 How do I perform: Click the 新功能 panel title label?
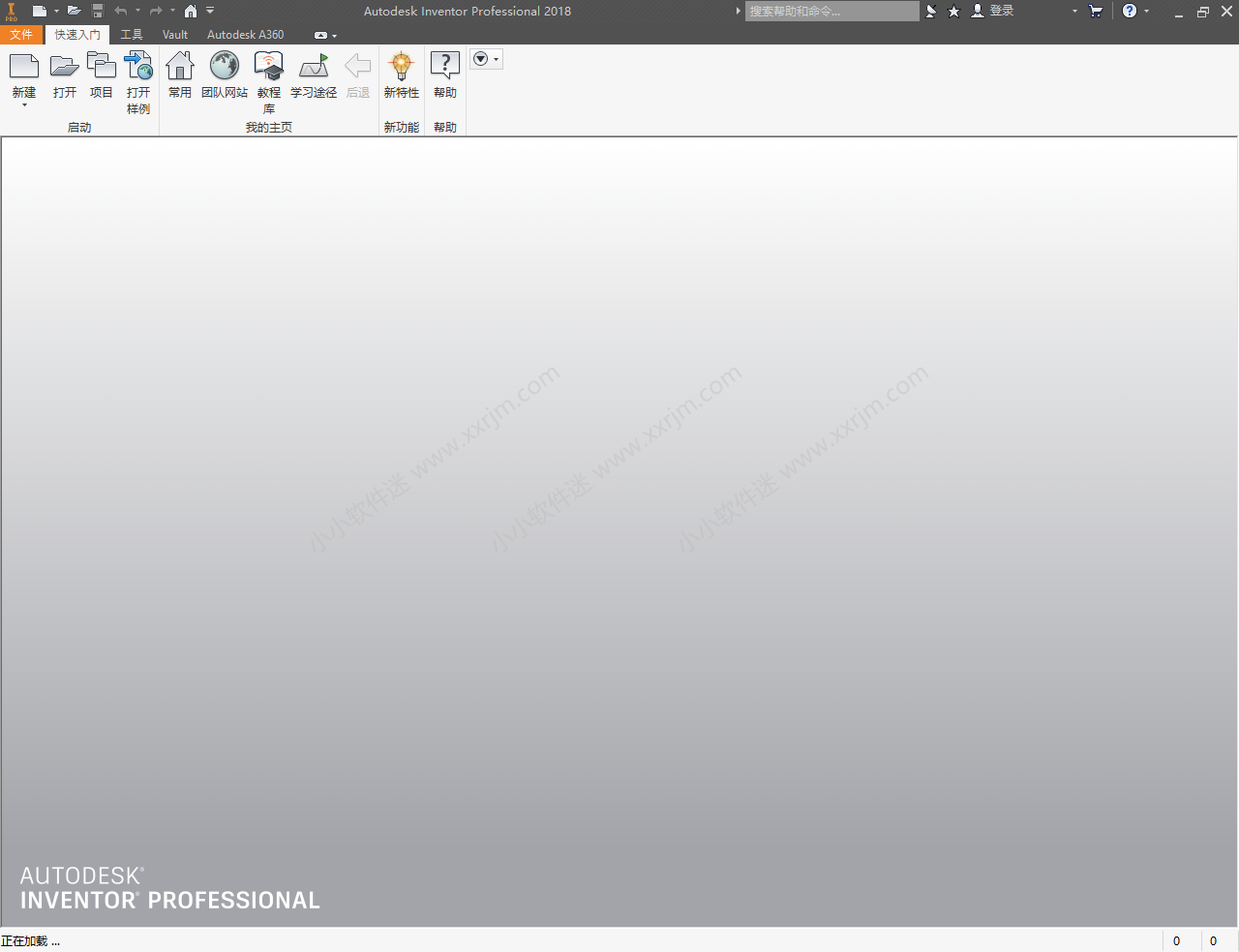click(402, 128)
